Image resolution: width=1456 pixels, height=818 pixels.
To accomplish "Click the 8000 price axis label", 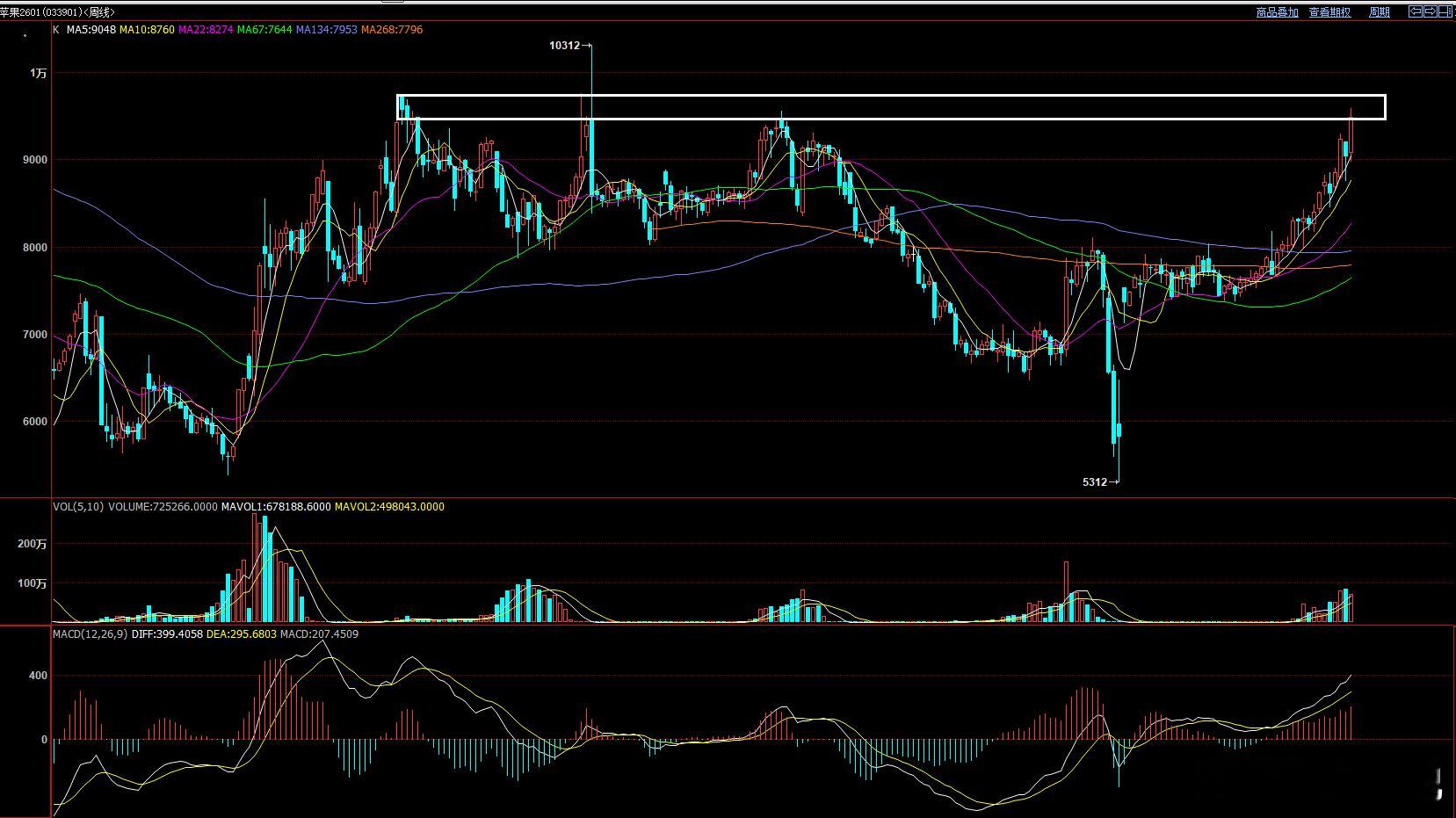I will tap(34, 248).
